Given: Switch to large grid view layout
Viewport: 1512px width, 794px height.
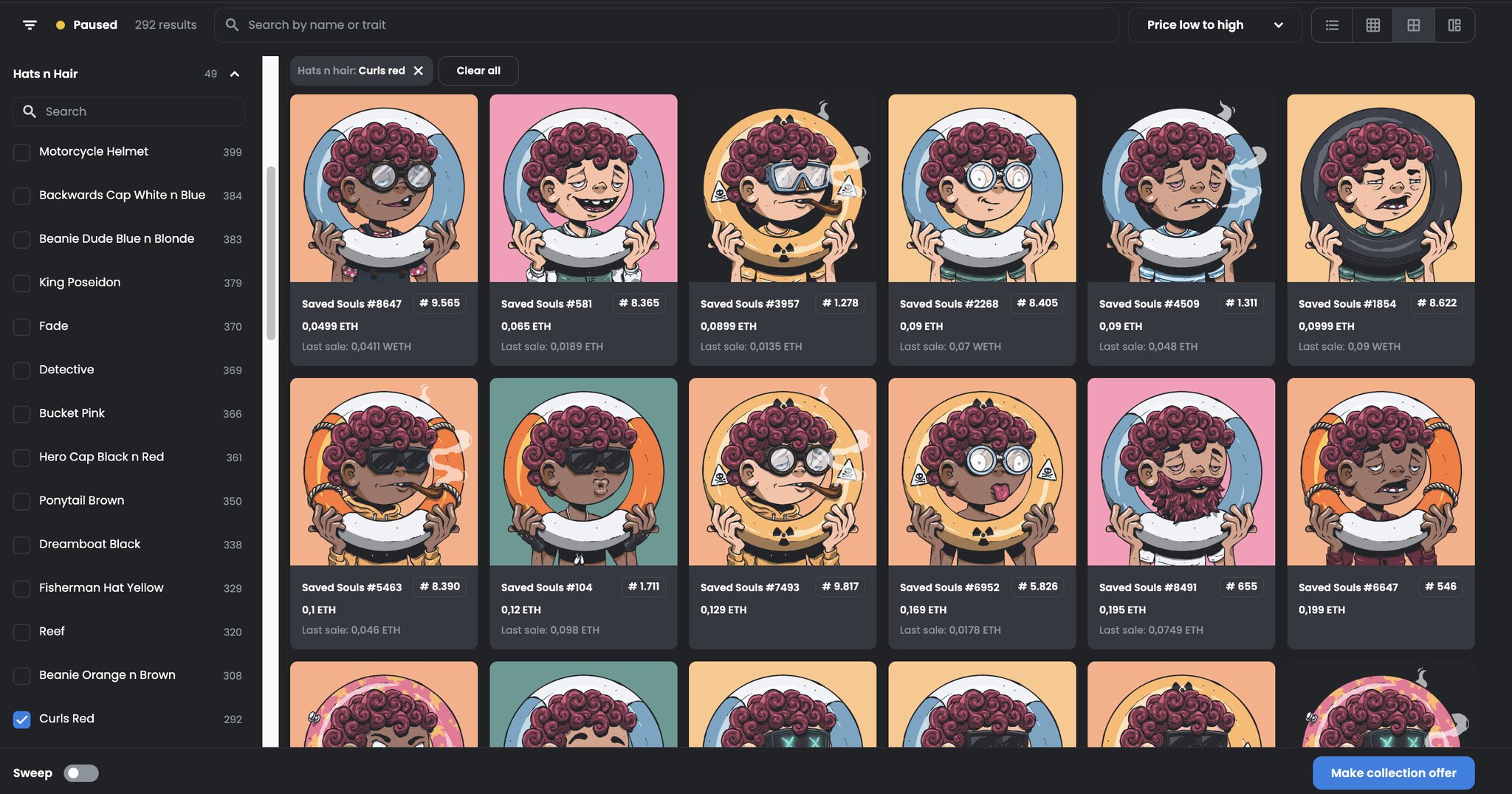Looking at the screenshot, I should [x=1413, y=25].
